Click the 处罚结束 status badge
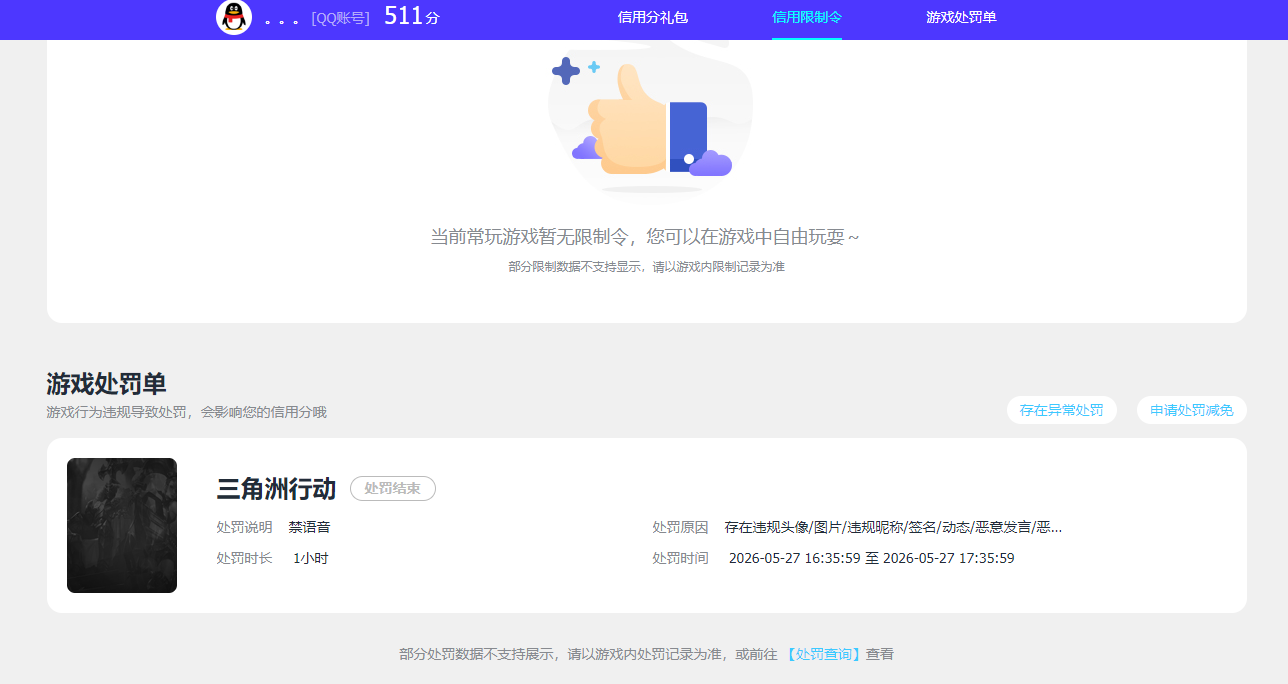1288x684 pixels. pos(393,489)
